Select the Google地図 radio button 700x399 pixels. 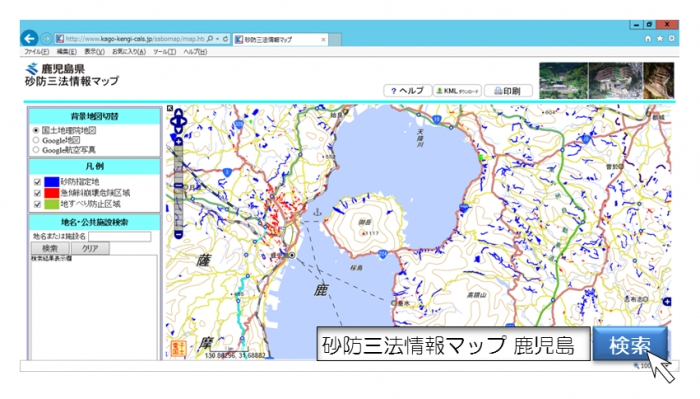[x=36, y=140]
